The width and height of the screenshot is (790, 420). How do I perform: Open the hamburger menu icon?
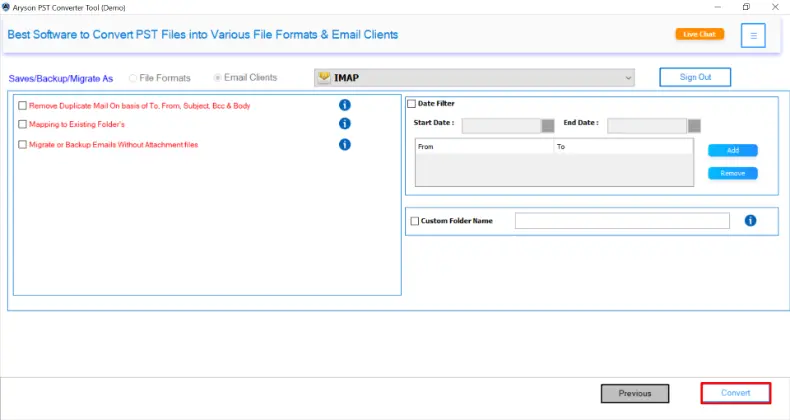753,35
